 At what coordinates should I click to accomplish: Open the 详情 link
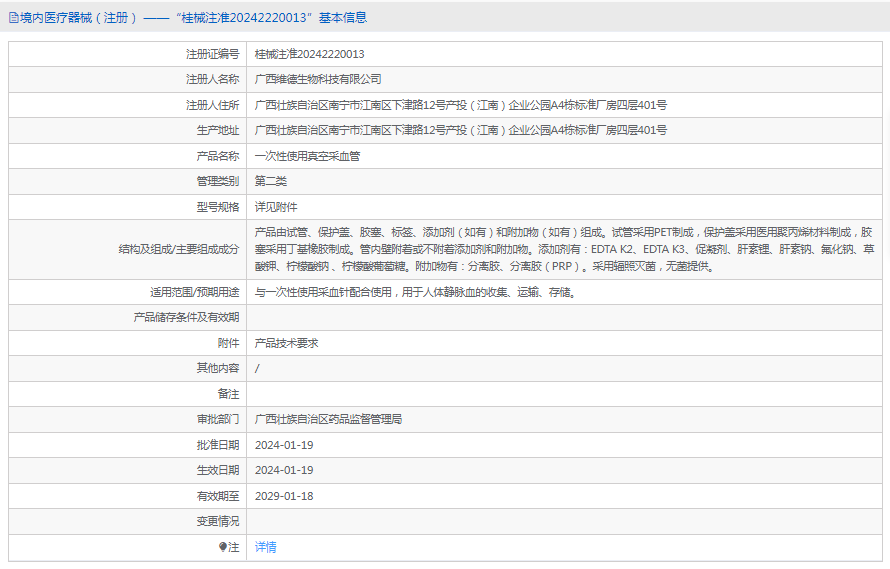pos(266,547)
